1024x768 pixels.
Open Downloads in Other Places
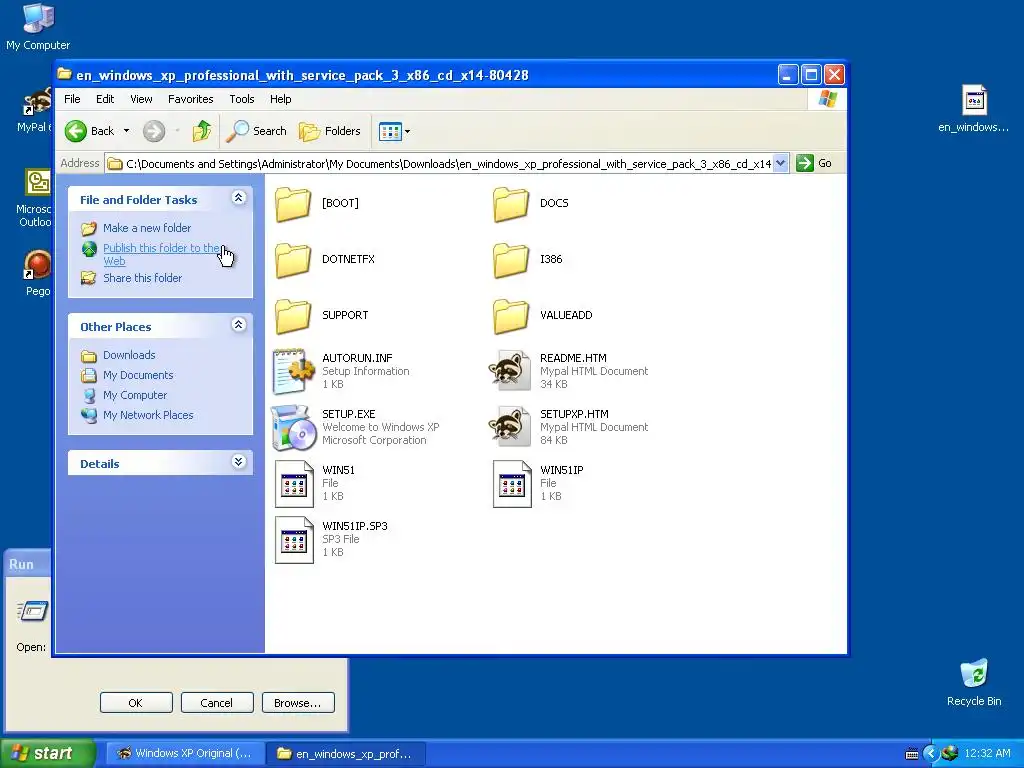click(129, 355)
